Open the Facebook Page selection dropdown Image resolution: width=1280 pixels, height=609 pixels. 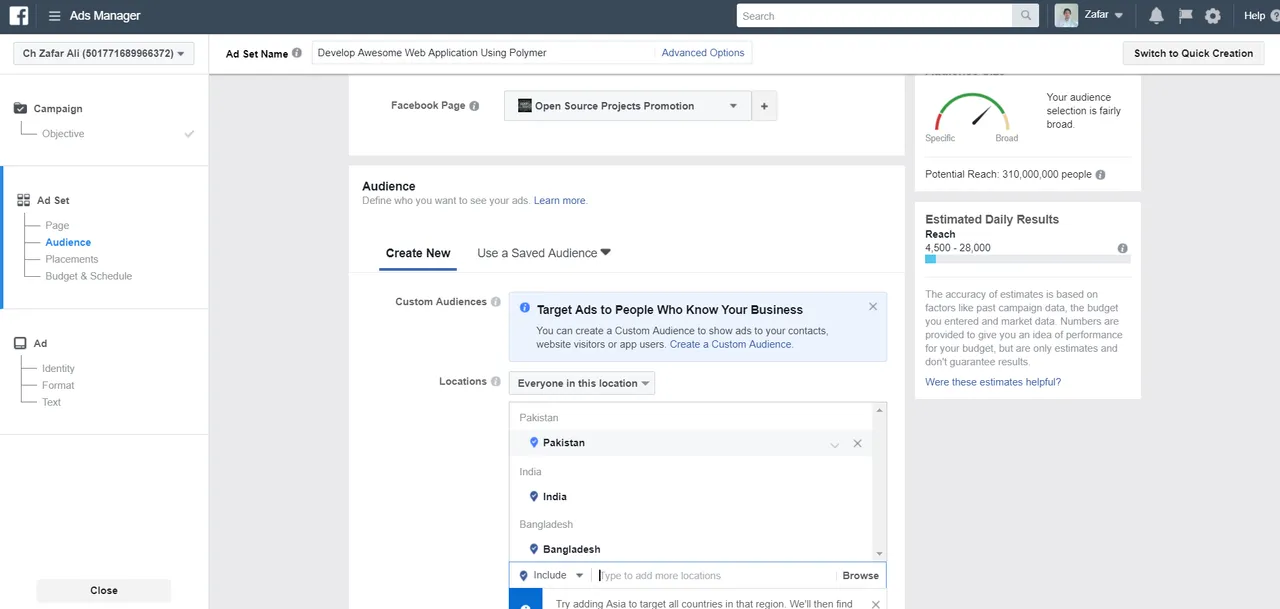pyautogui.click(x=627, y=106)
